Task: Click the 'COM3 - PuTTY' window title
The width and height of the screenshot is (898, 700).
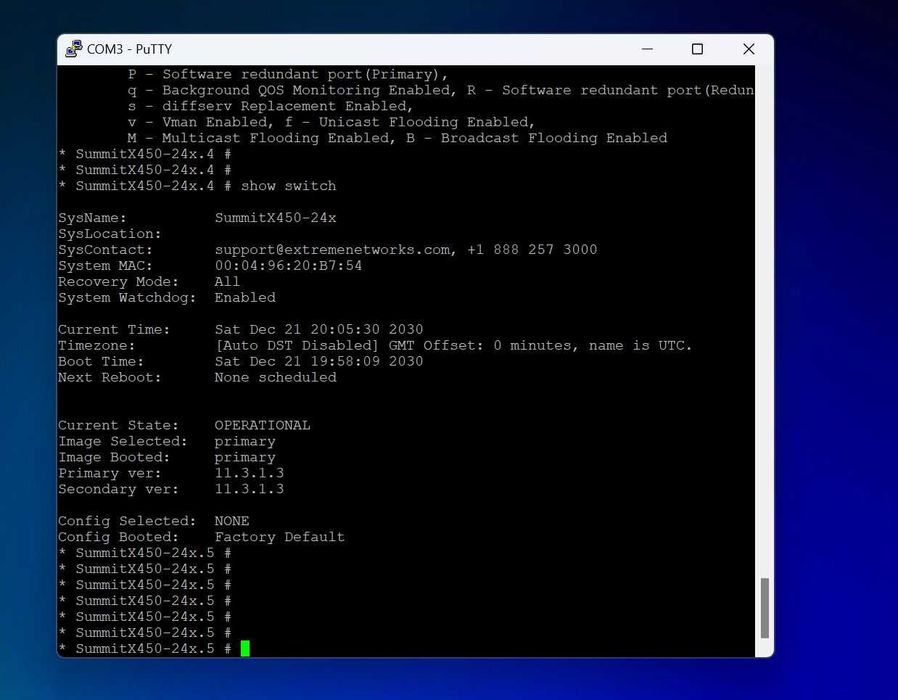Action: [129, 49]
